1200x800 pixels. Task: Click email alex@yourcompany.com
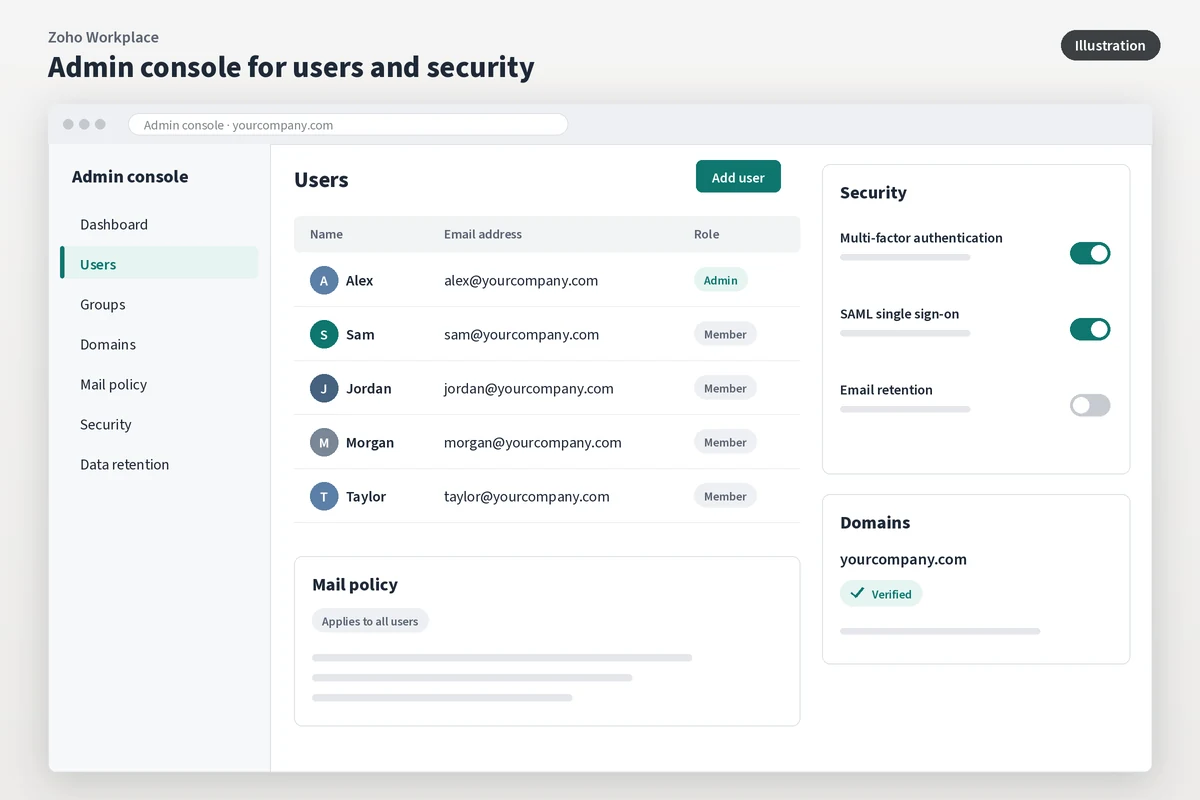pos(521,280)
